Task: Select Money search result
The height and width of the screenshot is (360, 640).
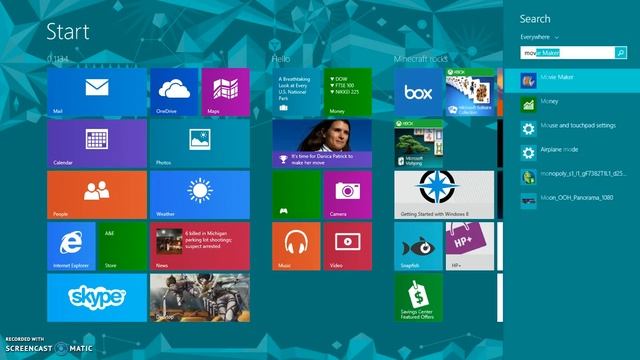Action: [572, 104]
